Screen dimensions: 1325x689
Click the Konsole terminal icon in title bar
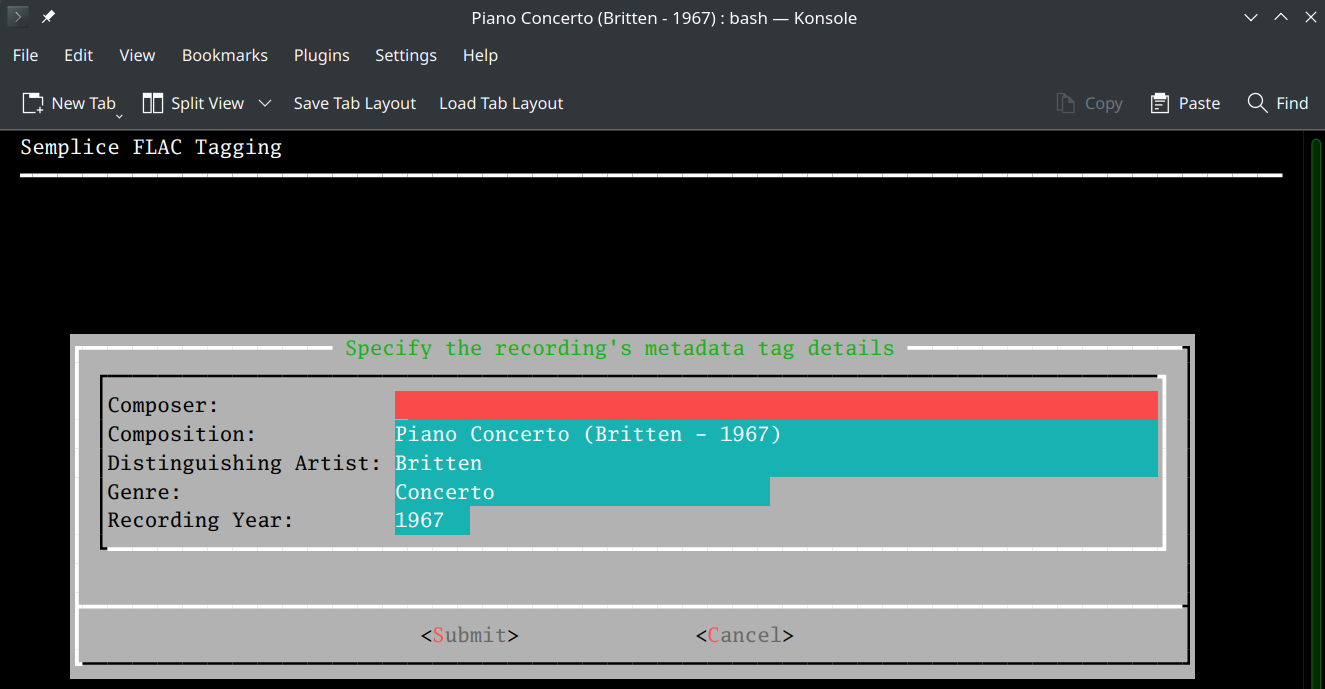tap(17, 17)
